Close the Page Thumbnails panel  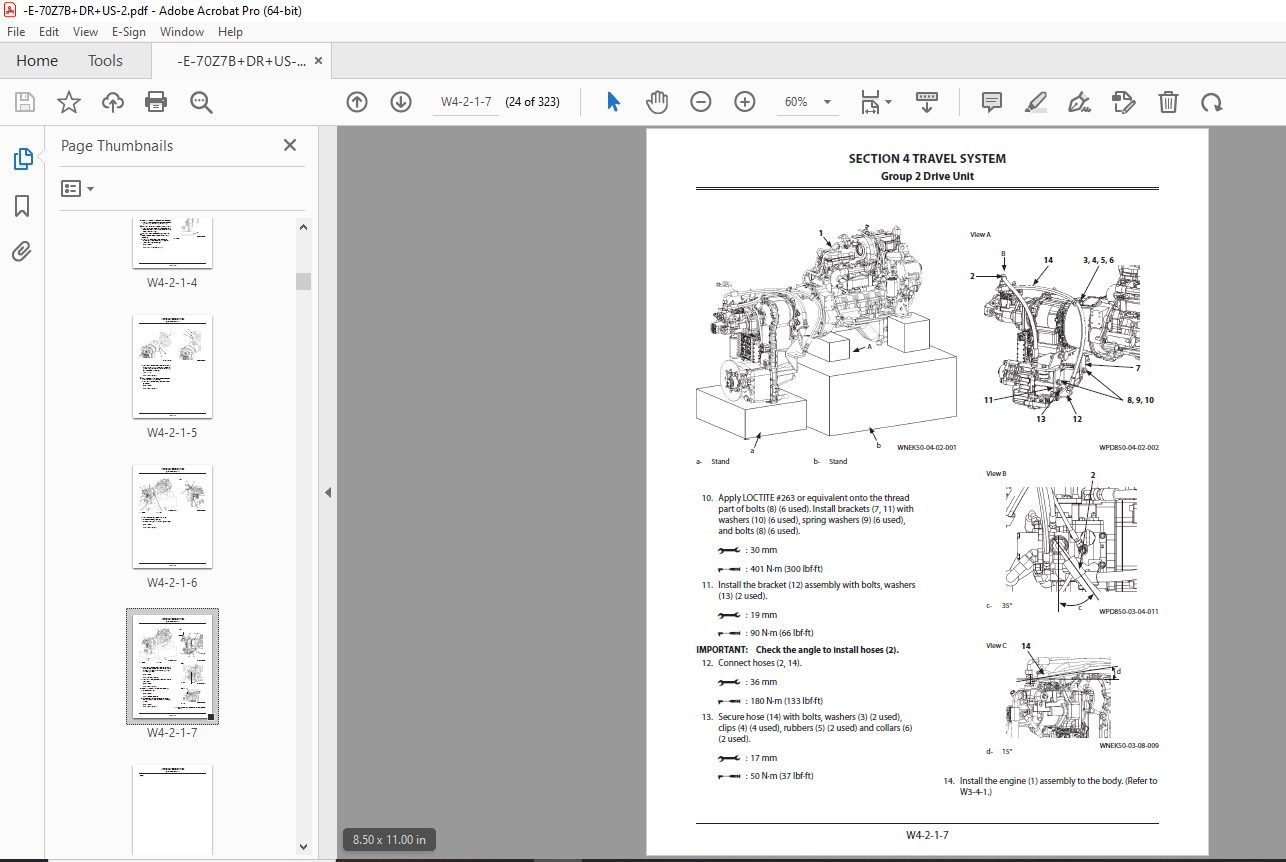(290, 145)
